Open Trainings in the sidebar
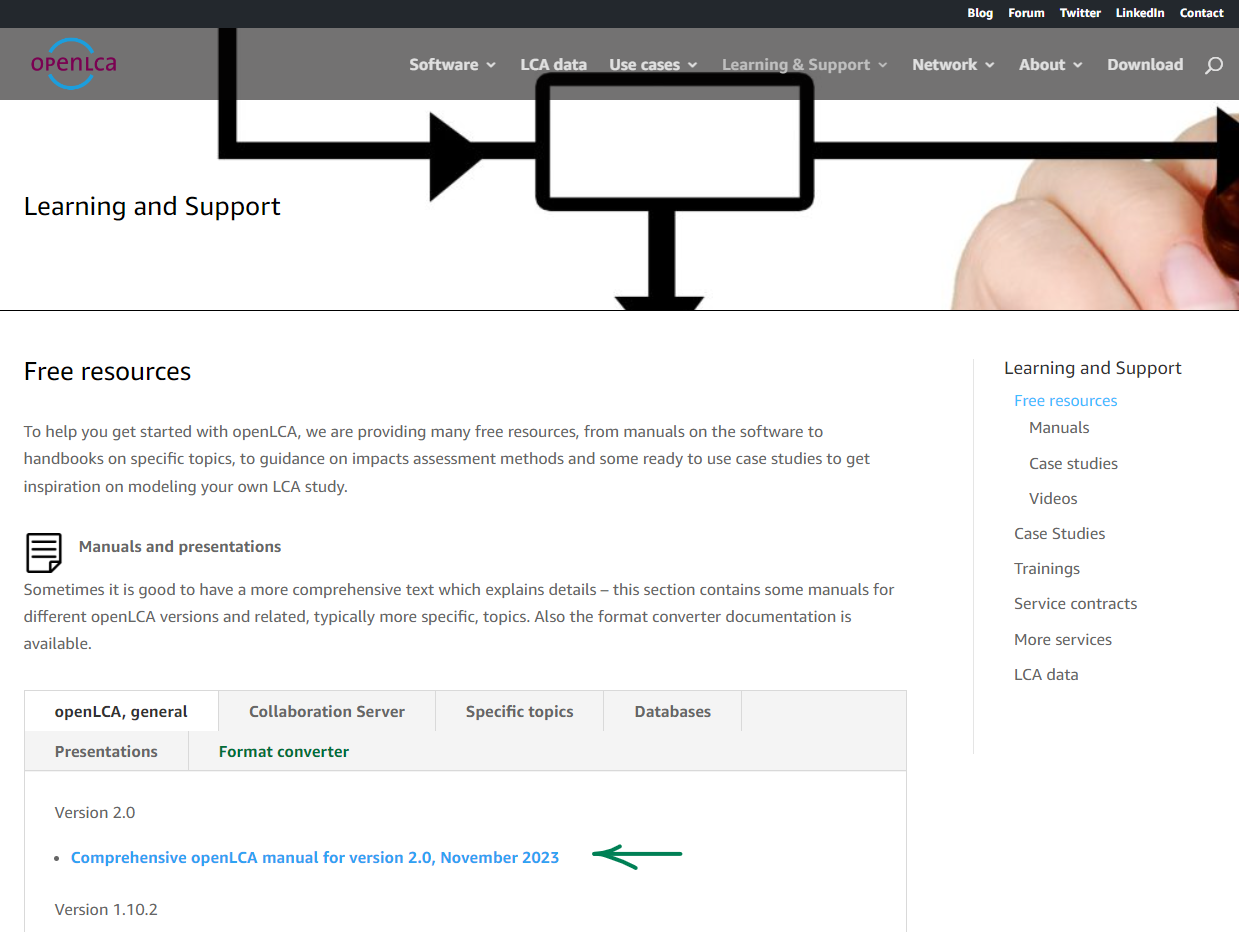This screenshot has width=1239, height=932. click(x=1046, y=569)
